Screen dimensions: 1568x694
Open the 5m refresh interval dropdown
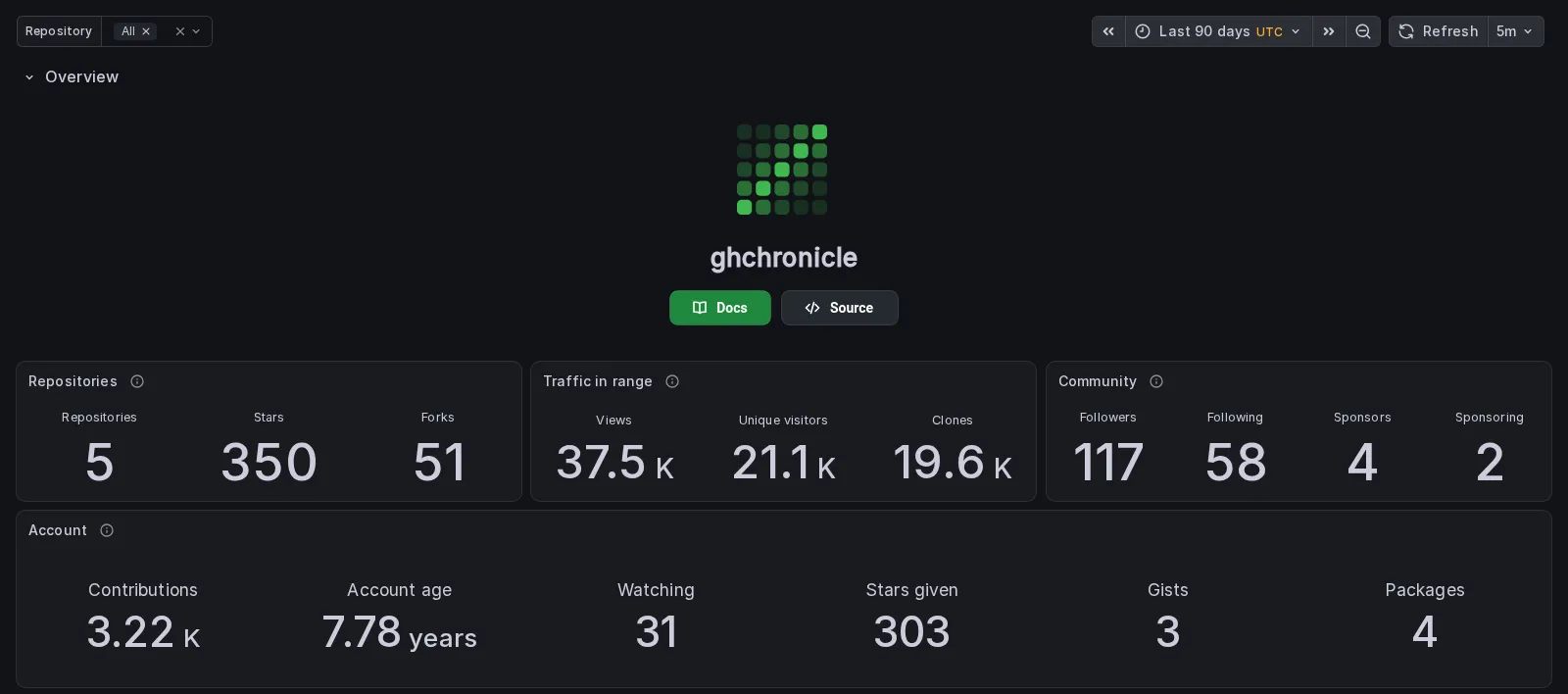click(x=1515, y=31)
